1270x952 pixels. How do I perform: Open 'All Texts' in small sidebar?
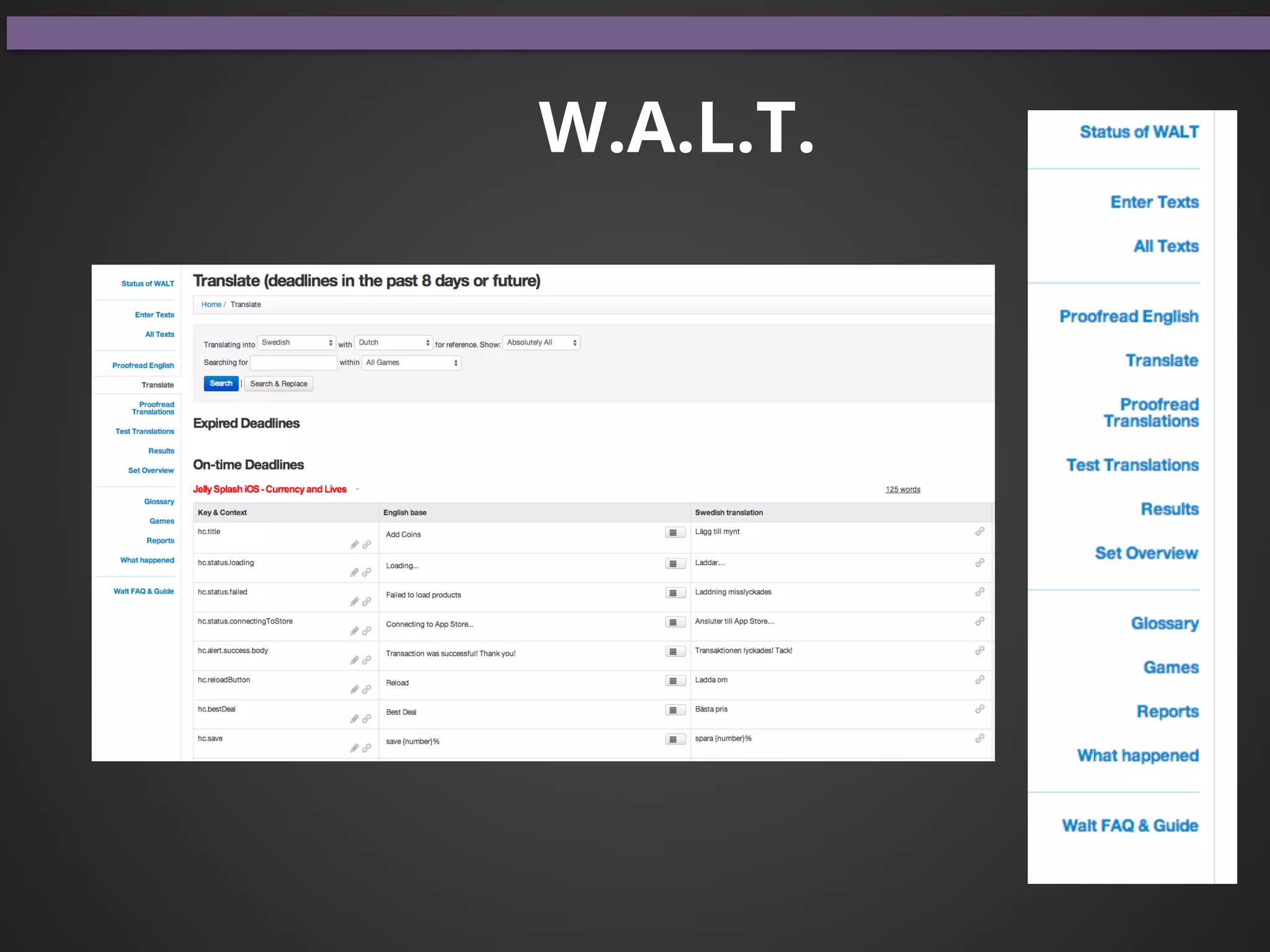click(159, 335)
